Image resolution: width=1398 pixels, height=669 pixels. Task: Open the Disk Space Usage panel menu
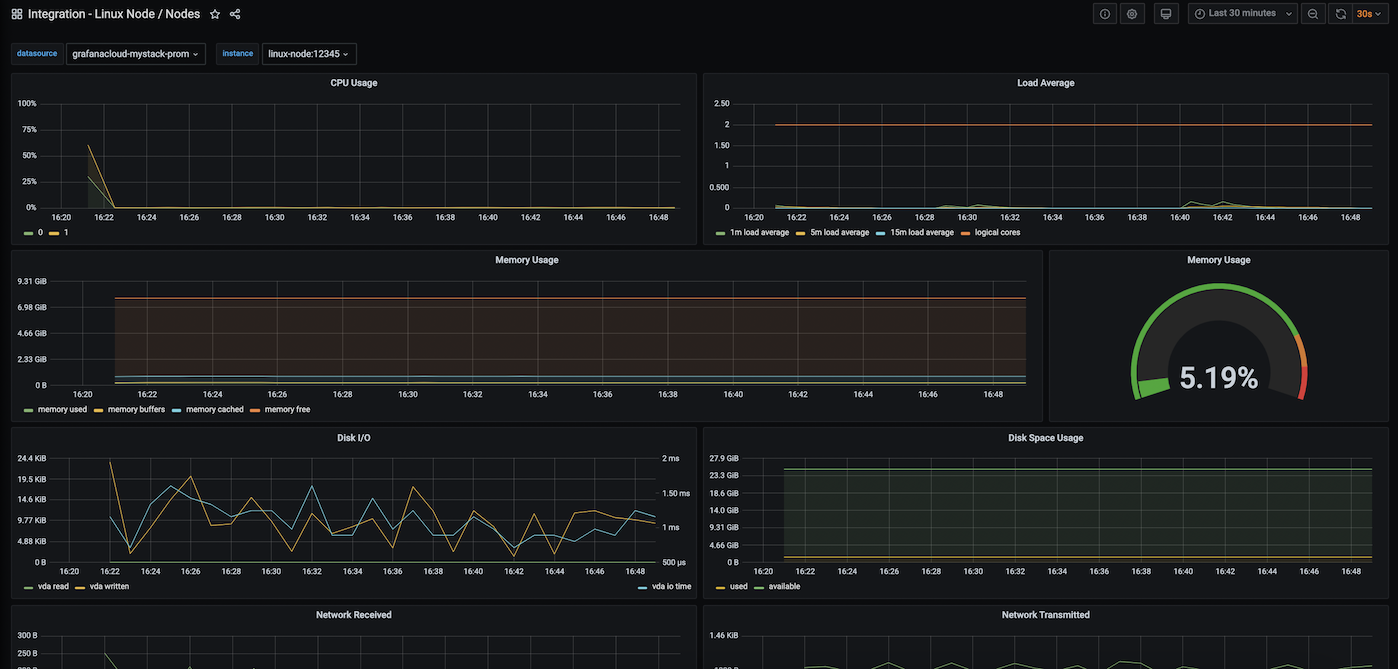coord(1045,438)
